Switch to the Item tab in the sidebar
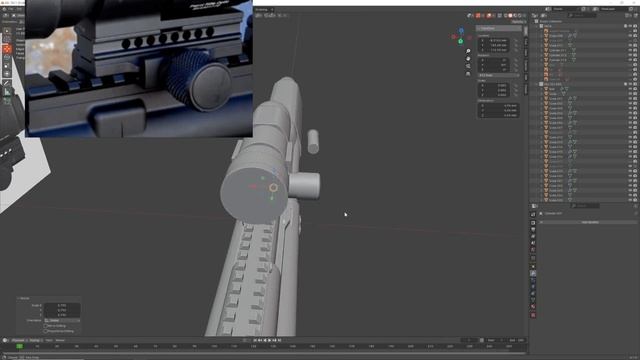 point(526,31)
